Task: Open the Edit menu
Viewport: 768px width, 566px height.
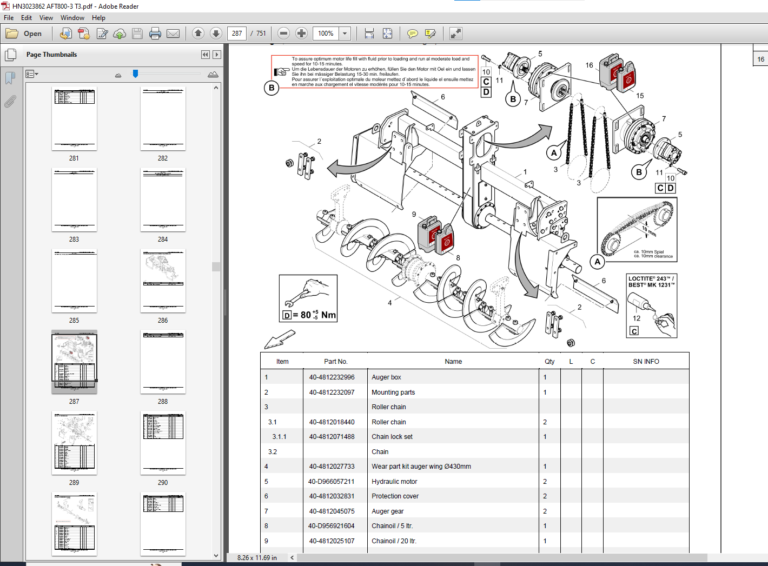Action: (26, 17)
